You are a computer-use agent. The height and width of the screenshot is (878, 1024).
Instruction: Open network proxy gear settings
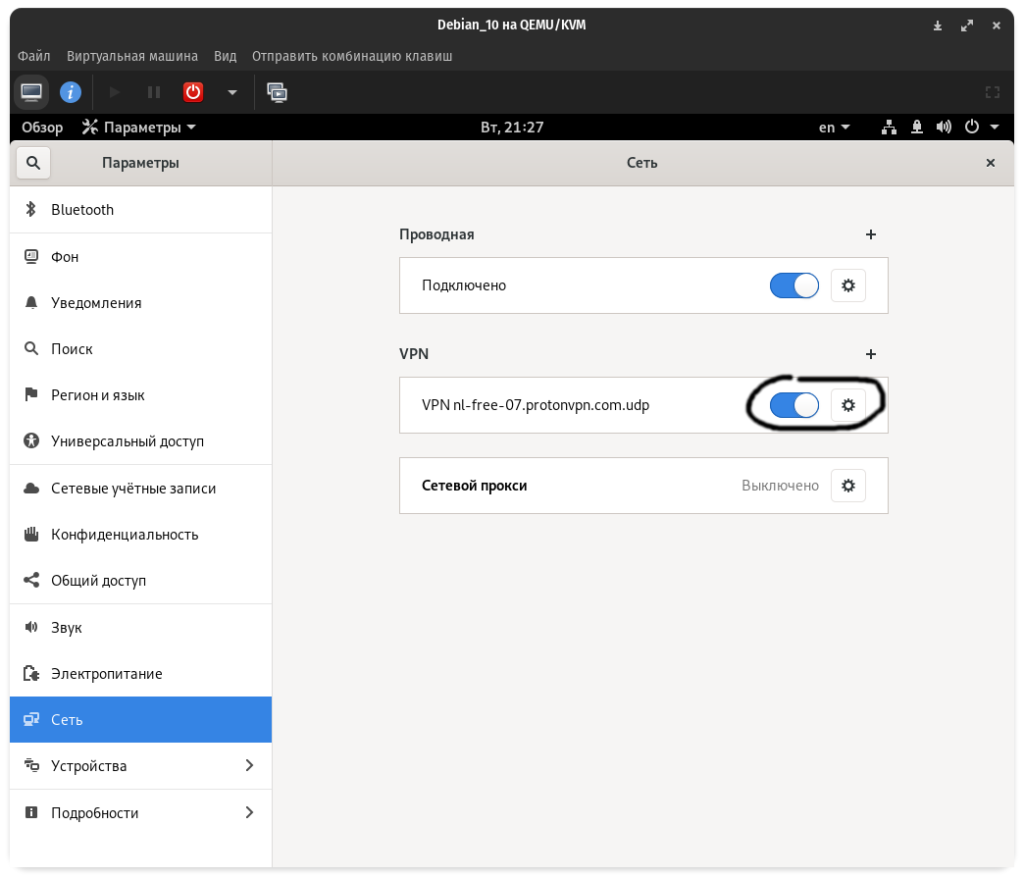pos(848,485)
